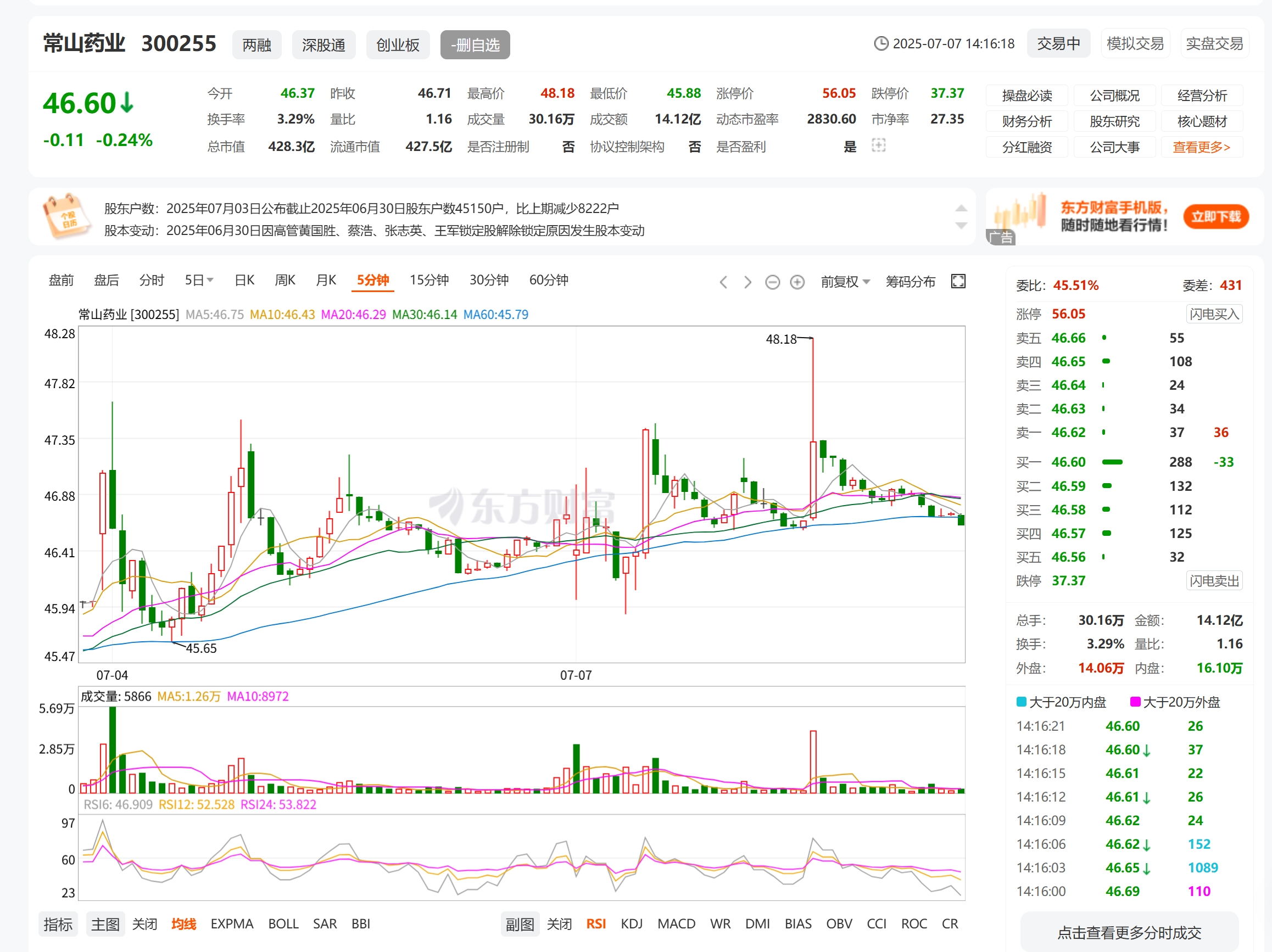The height and width of the screenshot is (952, 1272).
Task: Select the 30分钟 chart tab
Action: (489, 280)
